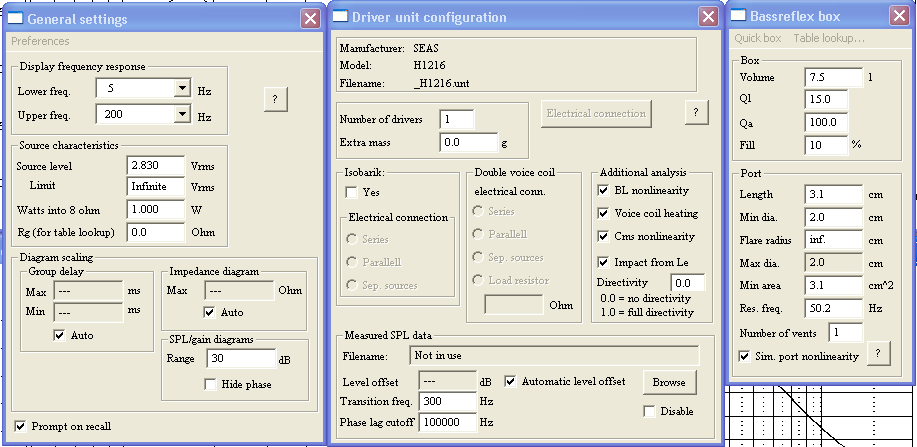
Task: Select Parallell radio under Double voice coil
Action: 478,234
